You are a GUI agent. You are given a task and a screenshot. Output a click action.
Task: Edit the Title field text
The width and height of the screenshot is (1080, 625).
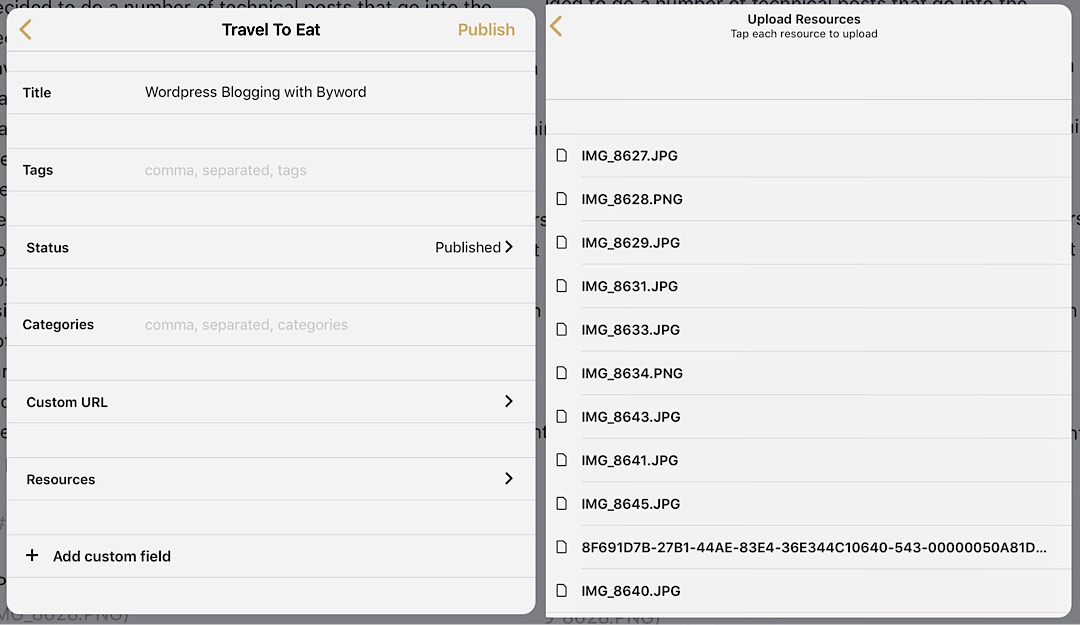pyautogui.click(x=256, y=92)
